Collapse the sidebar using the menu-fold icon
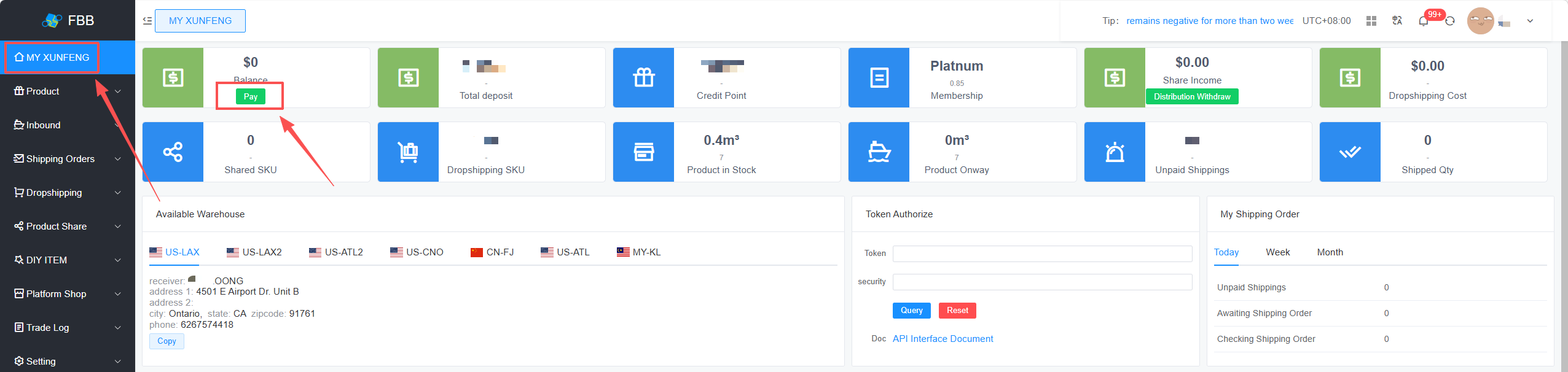The width and height of the screenshot is (1568, 372). pos(147,21)
